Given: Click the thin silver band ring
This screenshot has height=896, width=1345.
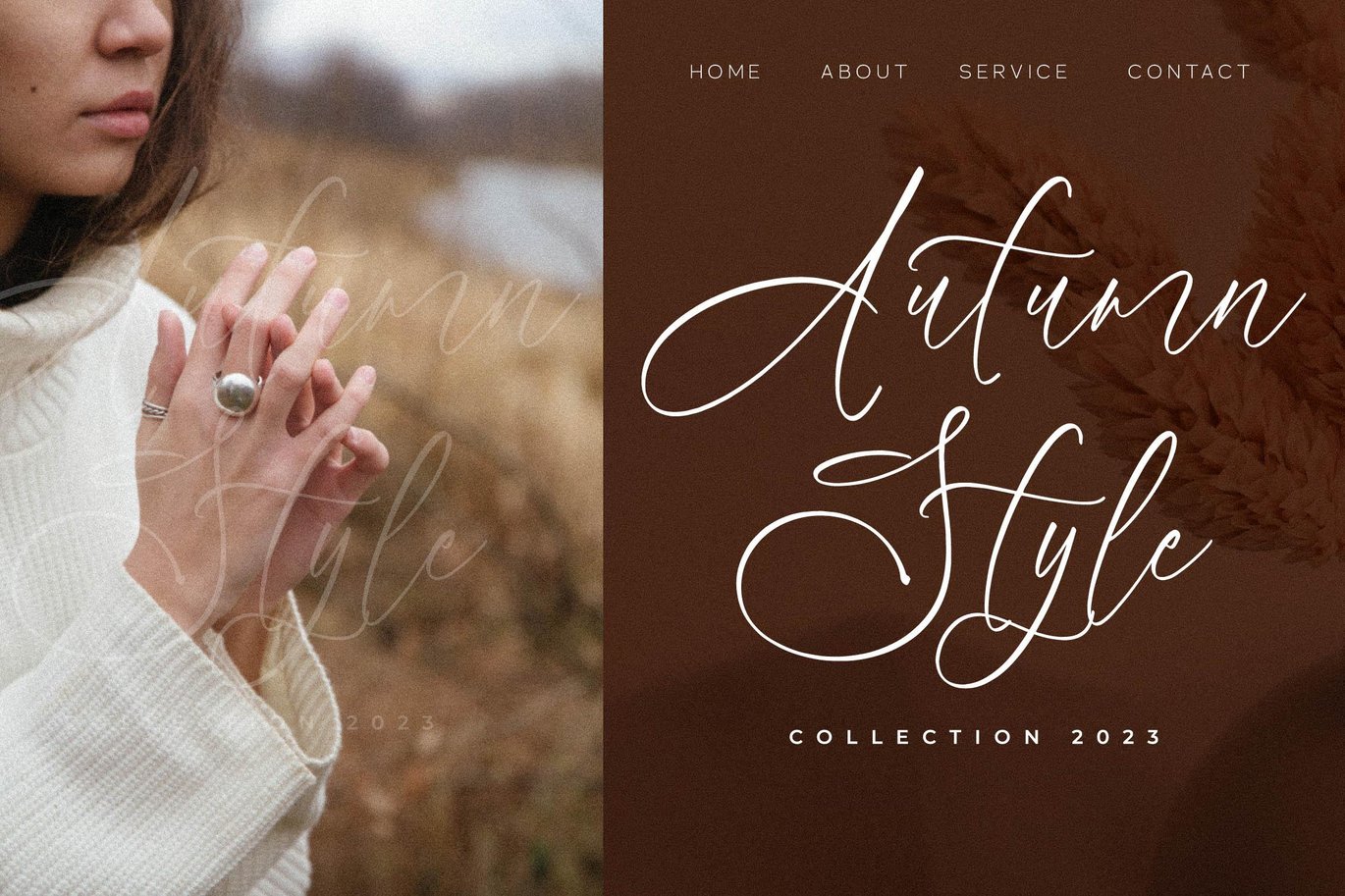Looking at the screenshot, I should click(154, 408).
